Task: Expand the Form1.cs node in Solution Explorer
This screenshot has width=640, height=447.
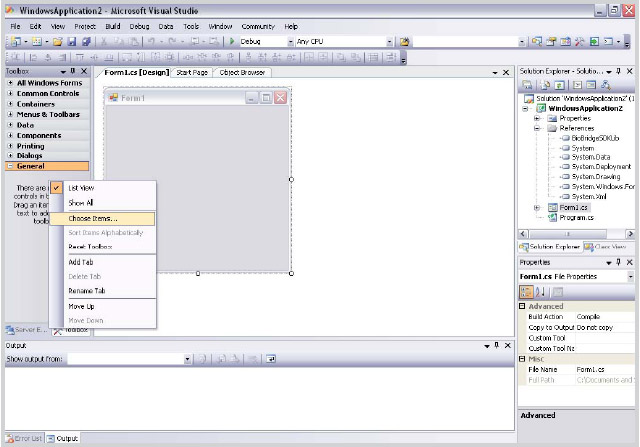Action: [x=537, y=208]
